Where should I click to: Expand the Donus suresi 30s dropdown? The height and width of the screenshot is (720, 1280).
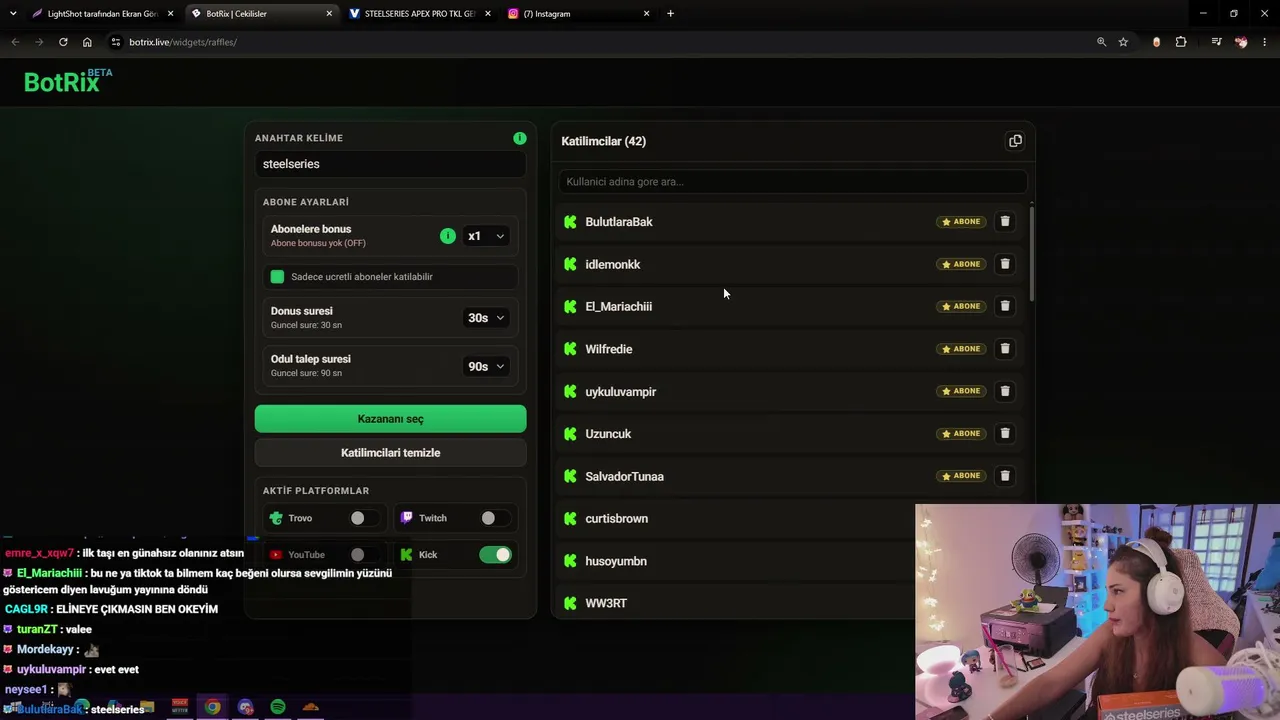[486, 318]
